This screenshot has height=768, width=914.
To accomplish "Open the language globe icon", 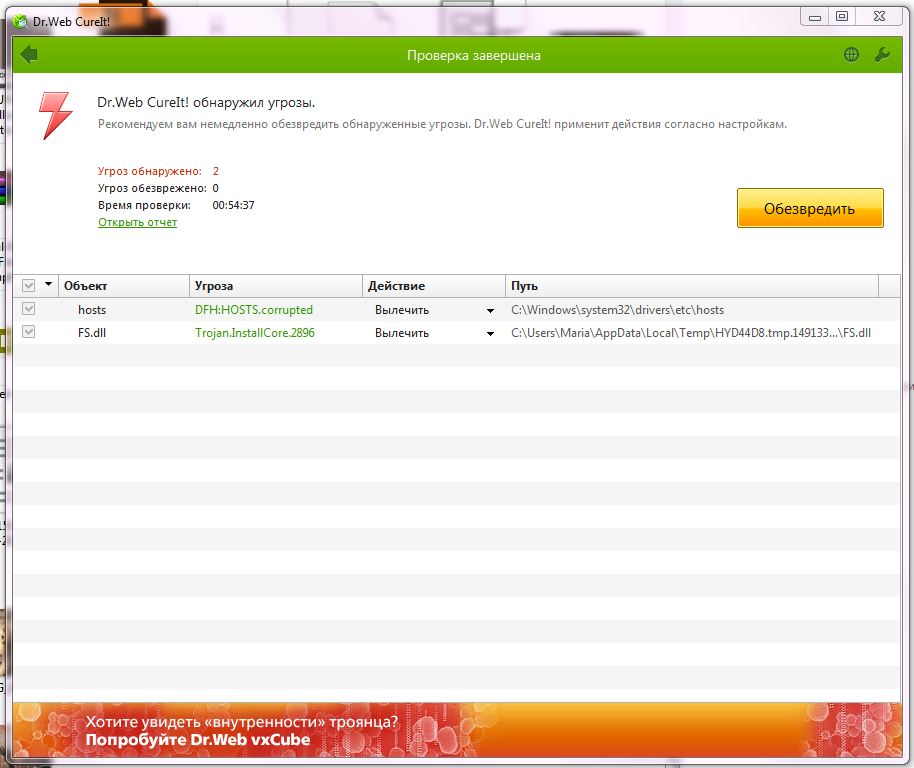I will (x=851, y=55).
